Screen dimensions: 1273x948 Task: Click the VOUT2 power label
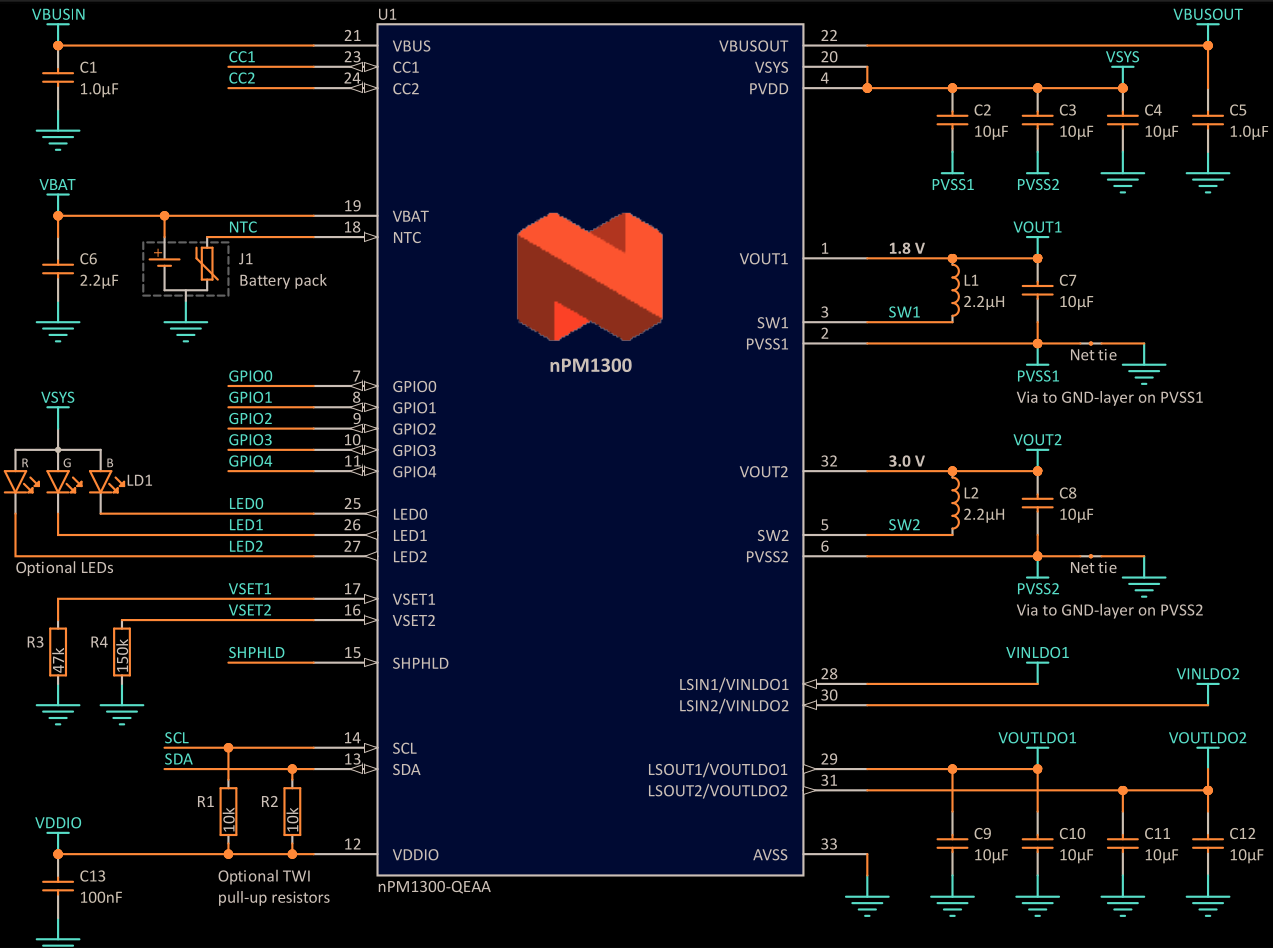click(x=1038, y=440)
